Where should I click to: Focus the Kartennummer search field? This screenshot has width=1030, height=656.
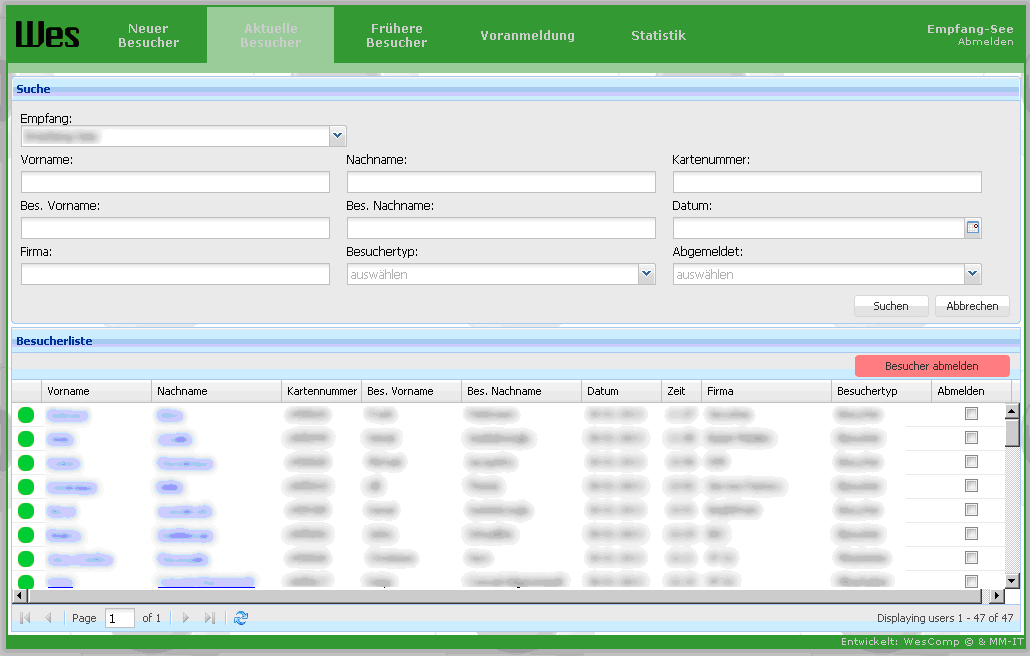tap(827, 182)
